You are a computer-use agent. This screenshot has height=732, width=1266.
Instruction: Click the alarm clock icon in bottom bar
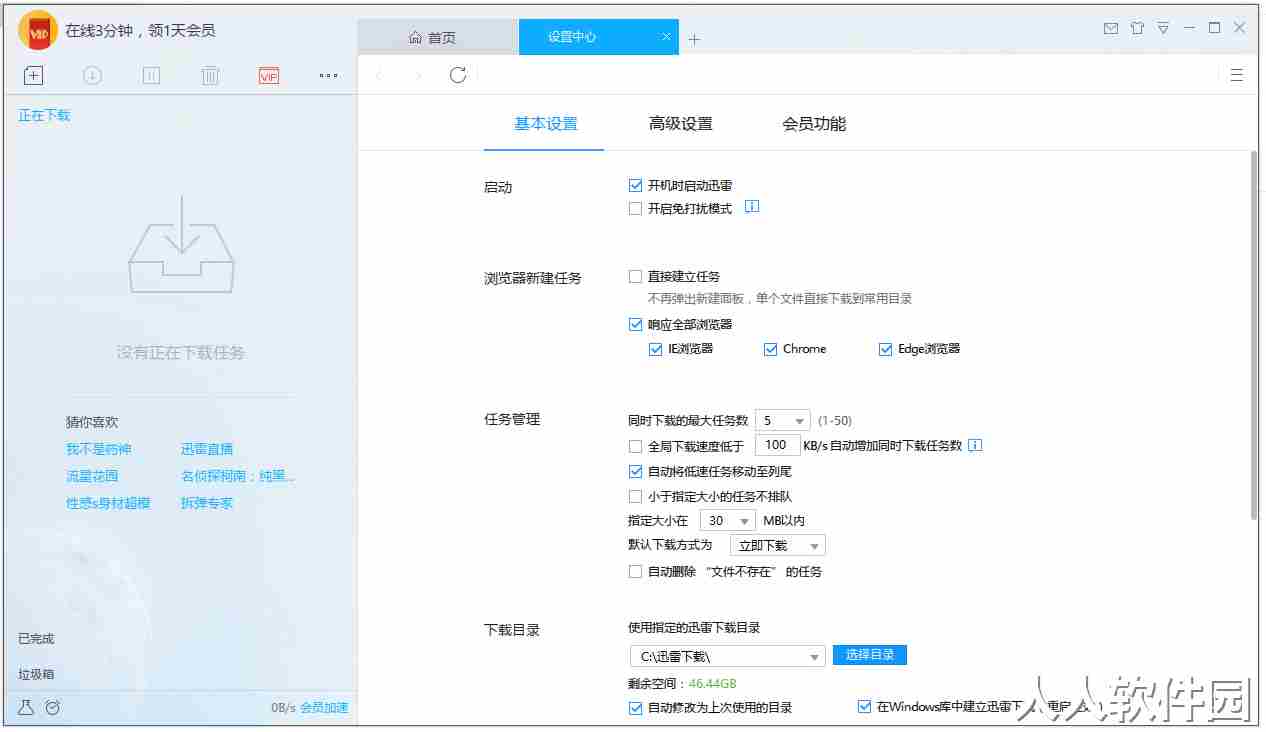click(x=53, y=707)
